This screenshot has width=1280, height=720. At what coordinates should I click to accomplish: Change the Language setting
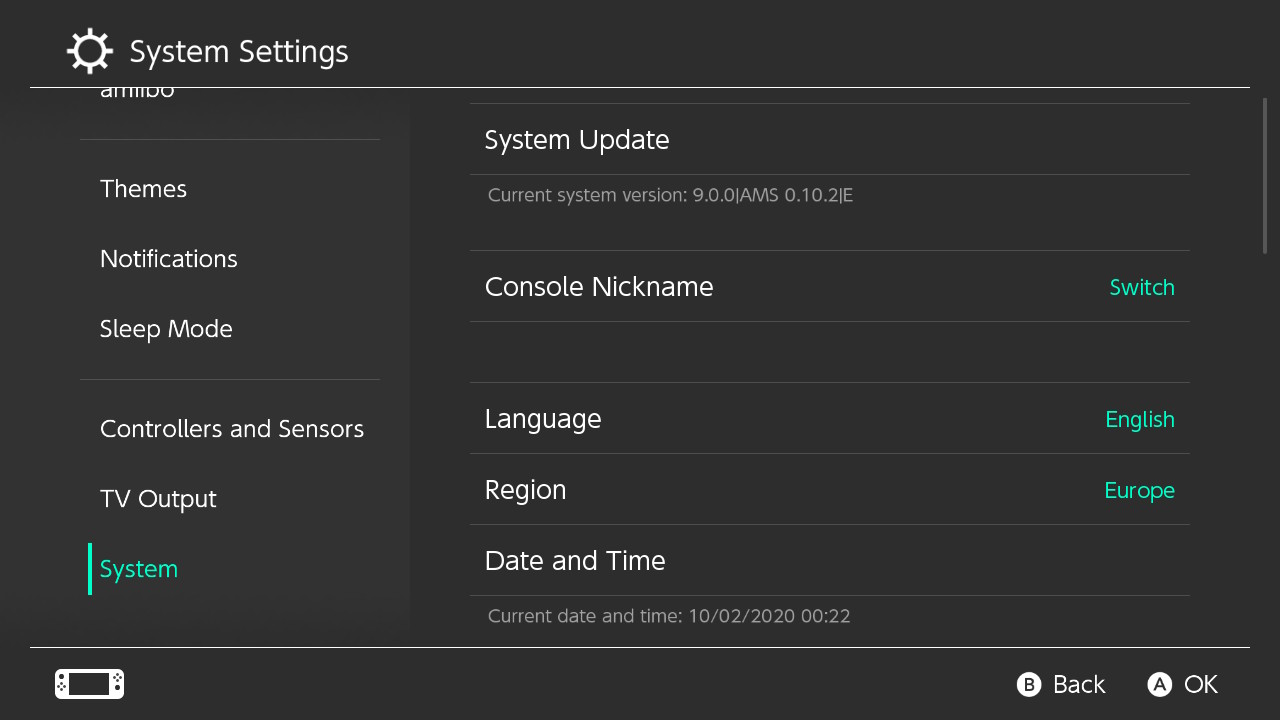pyautogui.click(x=829, y=419)
